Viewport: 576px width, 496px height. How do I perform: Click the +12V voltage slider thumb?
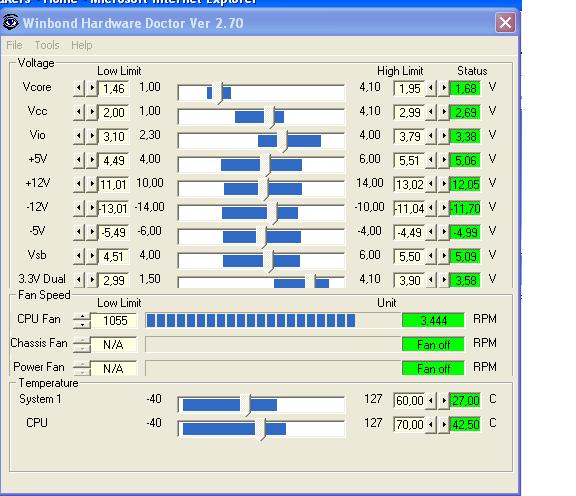click(x=263, y=189)
